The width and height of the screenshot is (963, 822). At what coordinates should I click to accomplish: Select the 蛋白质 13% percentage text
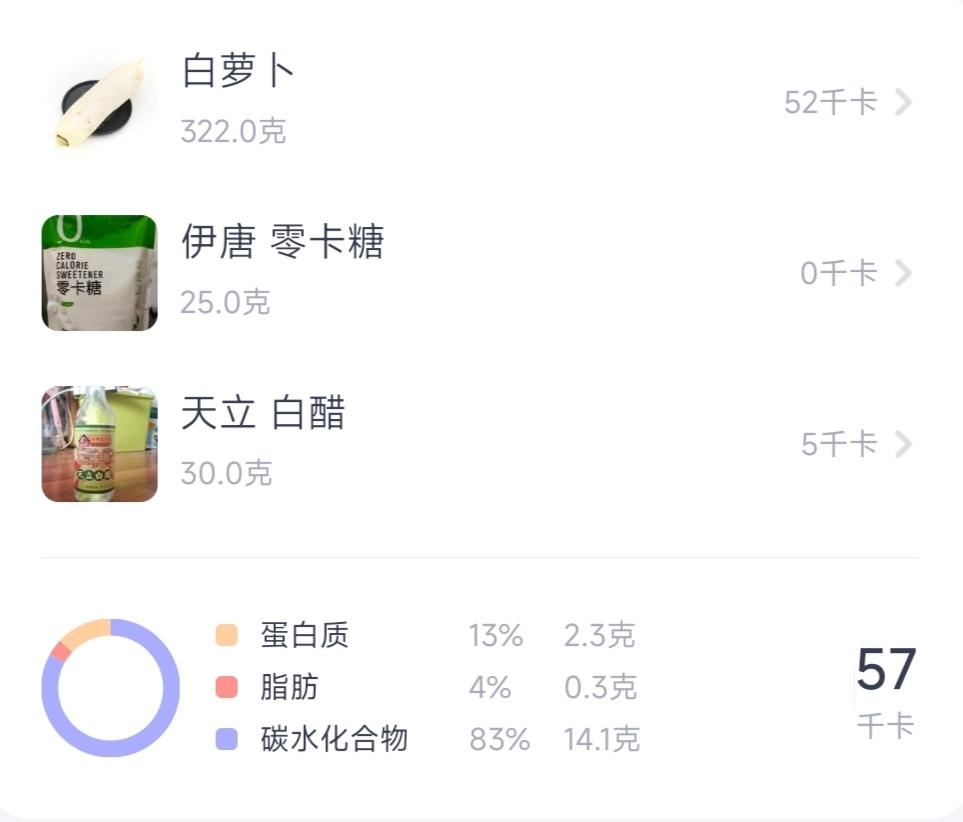coord(493,636)
